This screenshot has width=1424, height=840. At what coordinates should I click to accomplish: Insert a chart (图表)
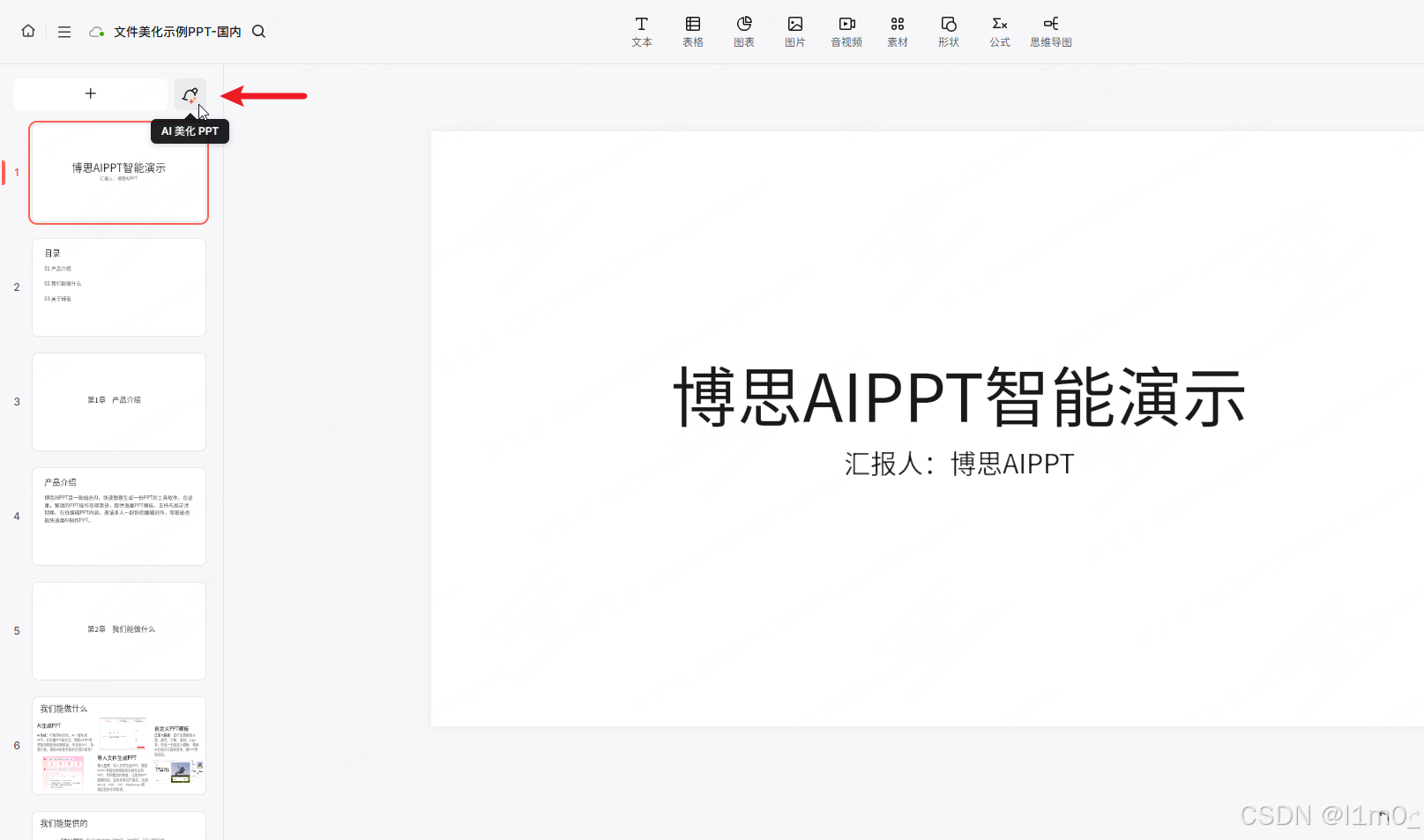744,32
